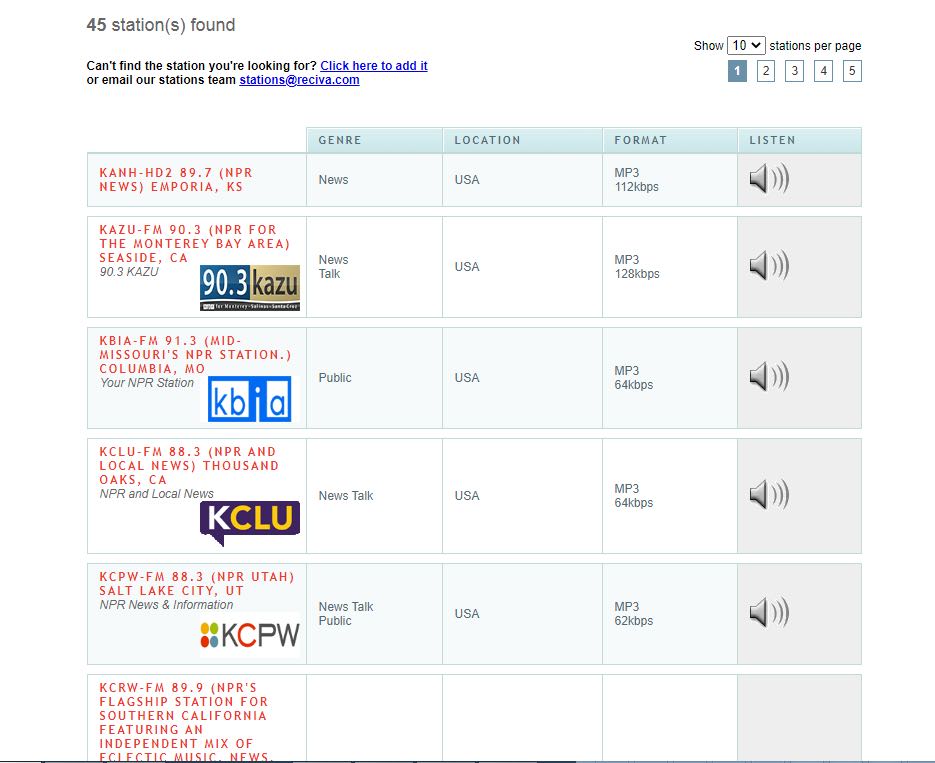Go to results page 2
Image resolution: width=935 pixels, height=763 pixels.
pyautogui.click(x=766, y=70)
